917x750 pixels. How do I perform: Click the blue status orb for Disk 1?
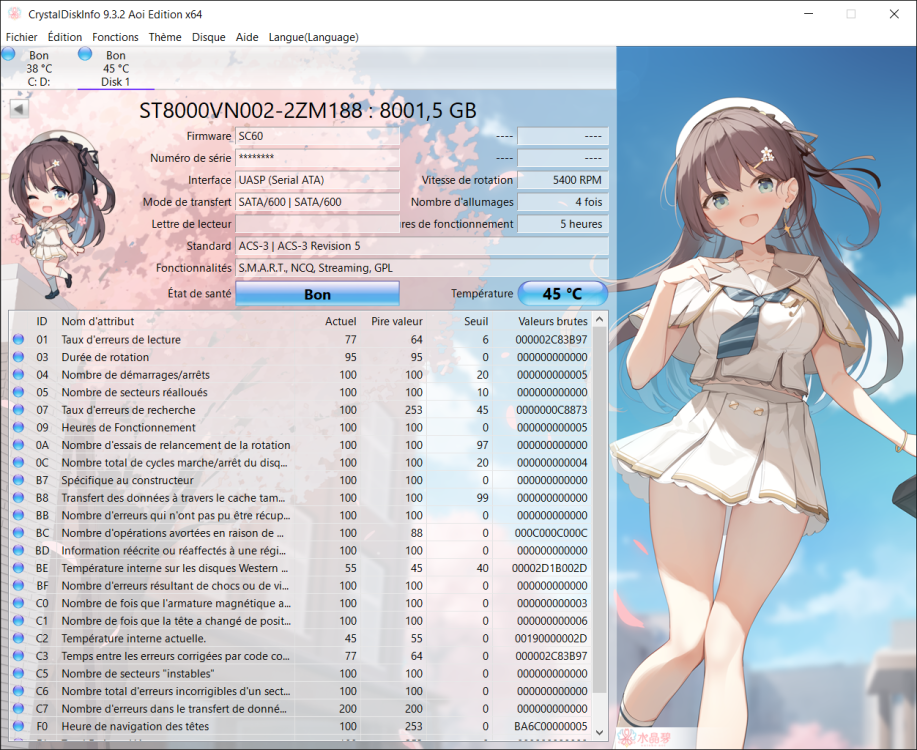[86, 54]
